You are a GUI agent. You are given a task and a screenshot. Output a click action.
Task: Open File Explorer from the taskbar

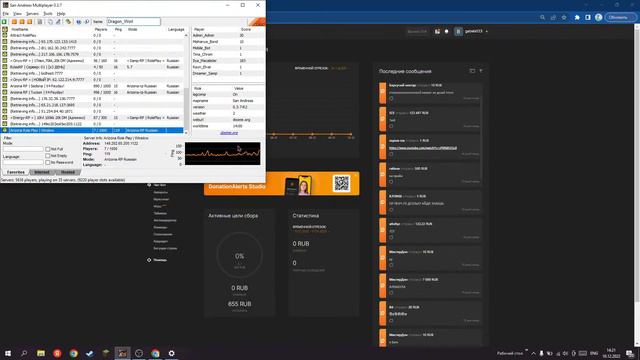(41, 353)
